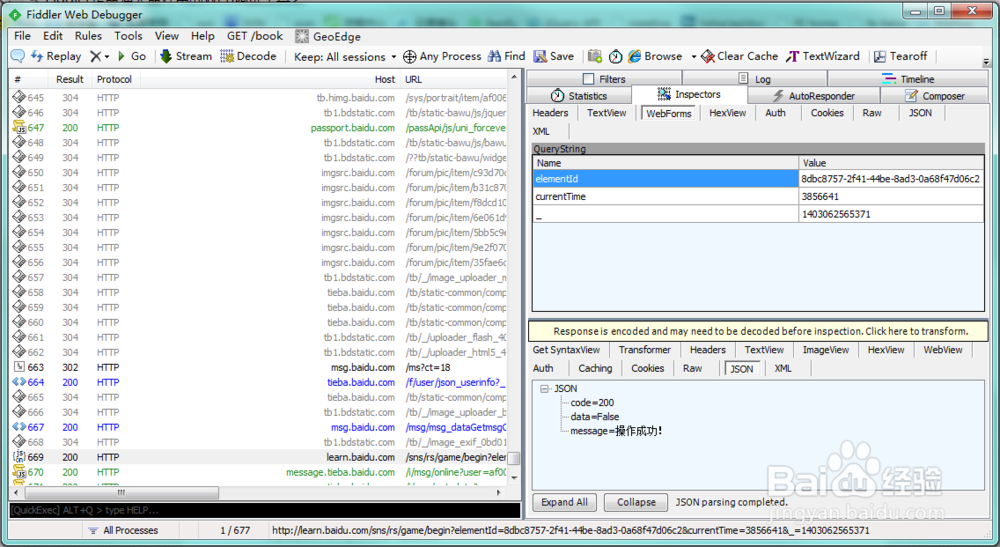
Task: Click the timer stopwatch icon
Action: [x=615, y=57]
